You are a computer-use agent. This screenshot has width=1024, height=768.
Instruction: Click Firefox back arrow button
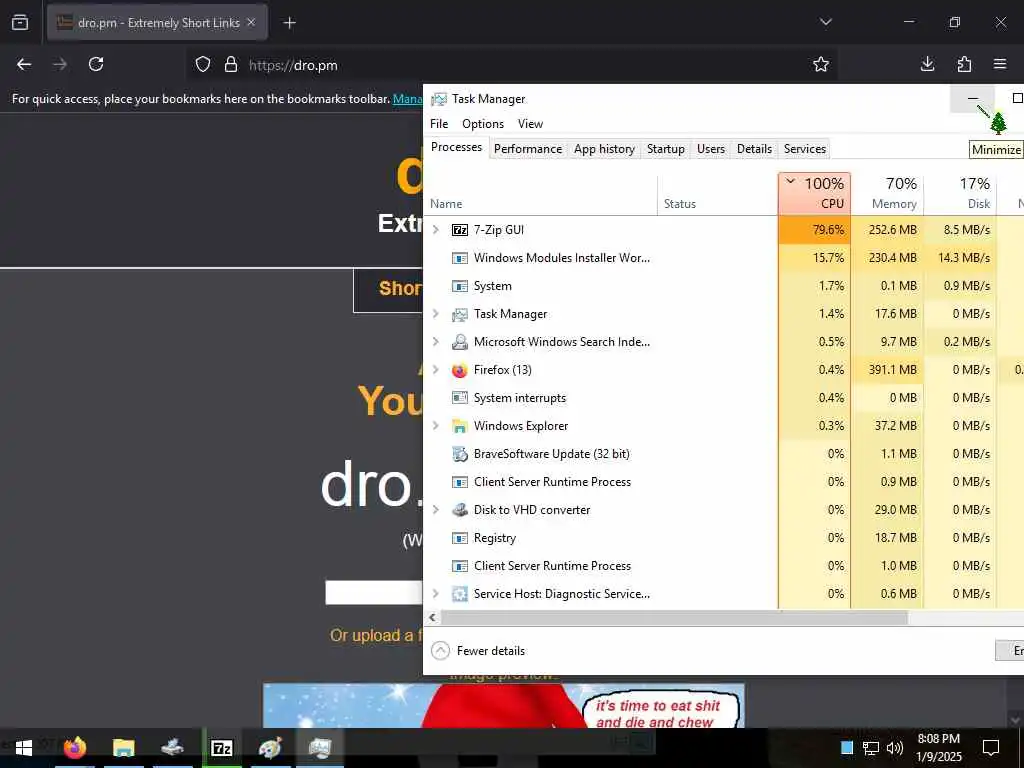(x=24, y=64)
